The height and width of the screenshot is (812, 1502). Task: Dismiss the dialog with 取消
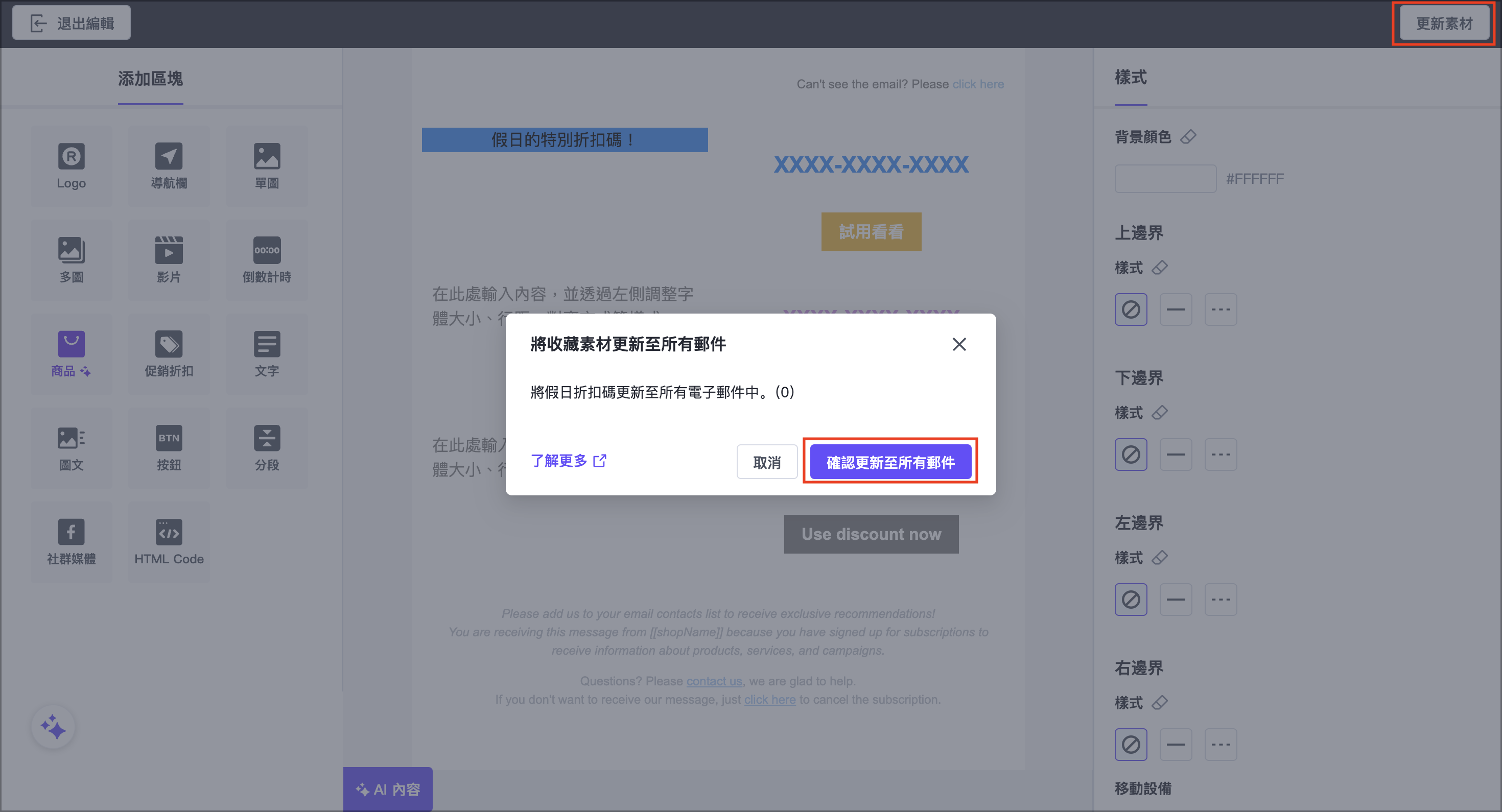coord(767,462)
